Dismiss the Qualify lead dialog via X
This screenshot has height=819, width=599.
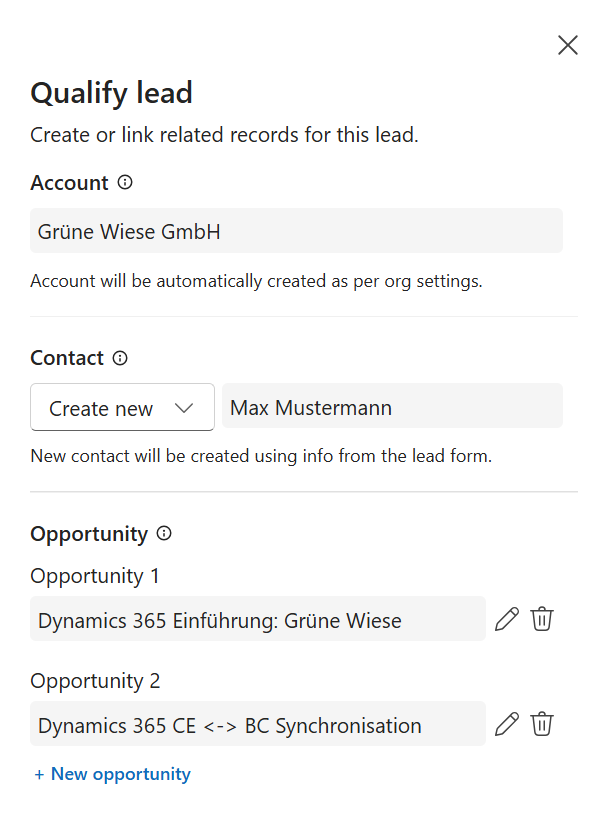567,45
